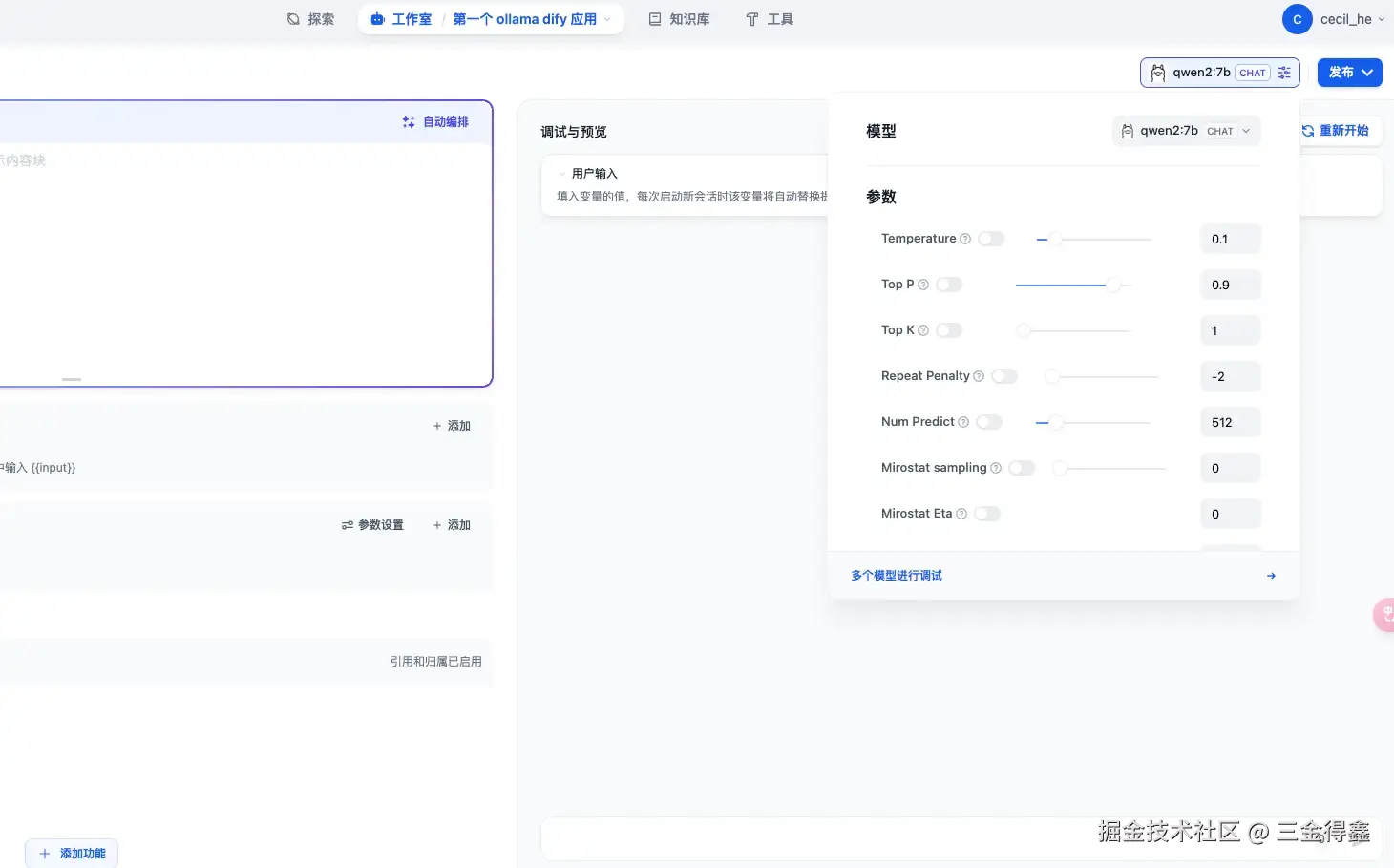The image size is (1394, 868).
Task: Click the Top P slider
Action: click(x=1073, y=285)
